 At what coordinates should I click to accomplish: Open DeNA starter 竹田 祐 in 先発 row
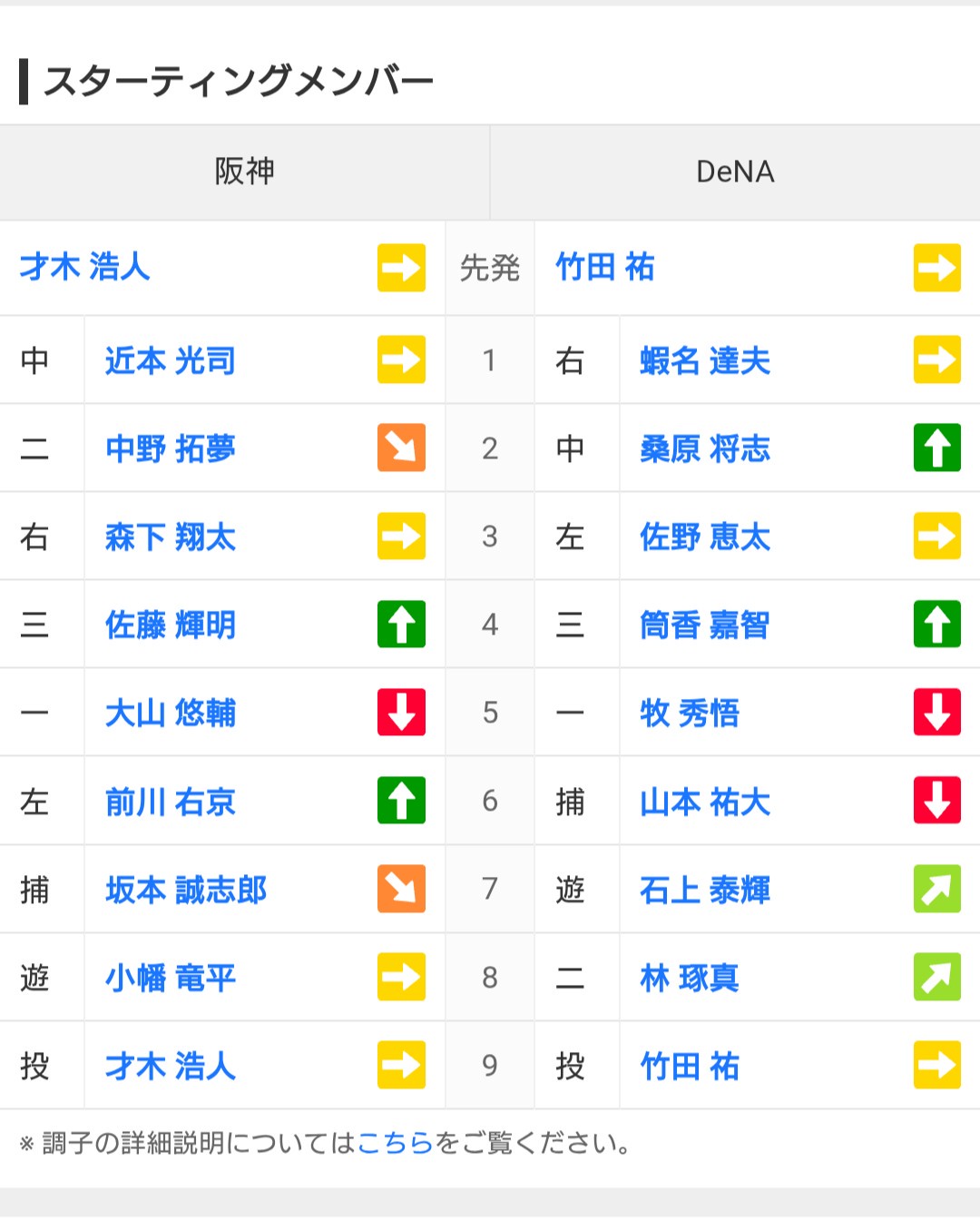pyautogui.click(x=604, y=268)
